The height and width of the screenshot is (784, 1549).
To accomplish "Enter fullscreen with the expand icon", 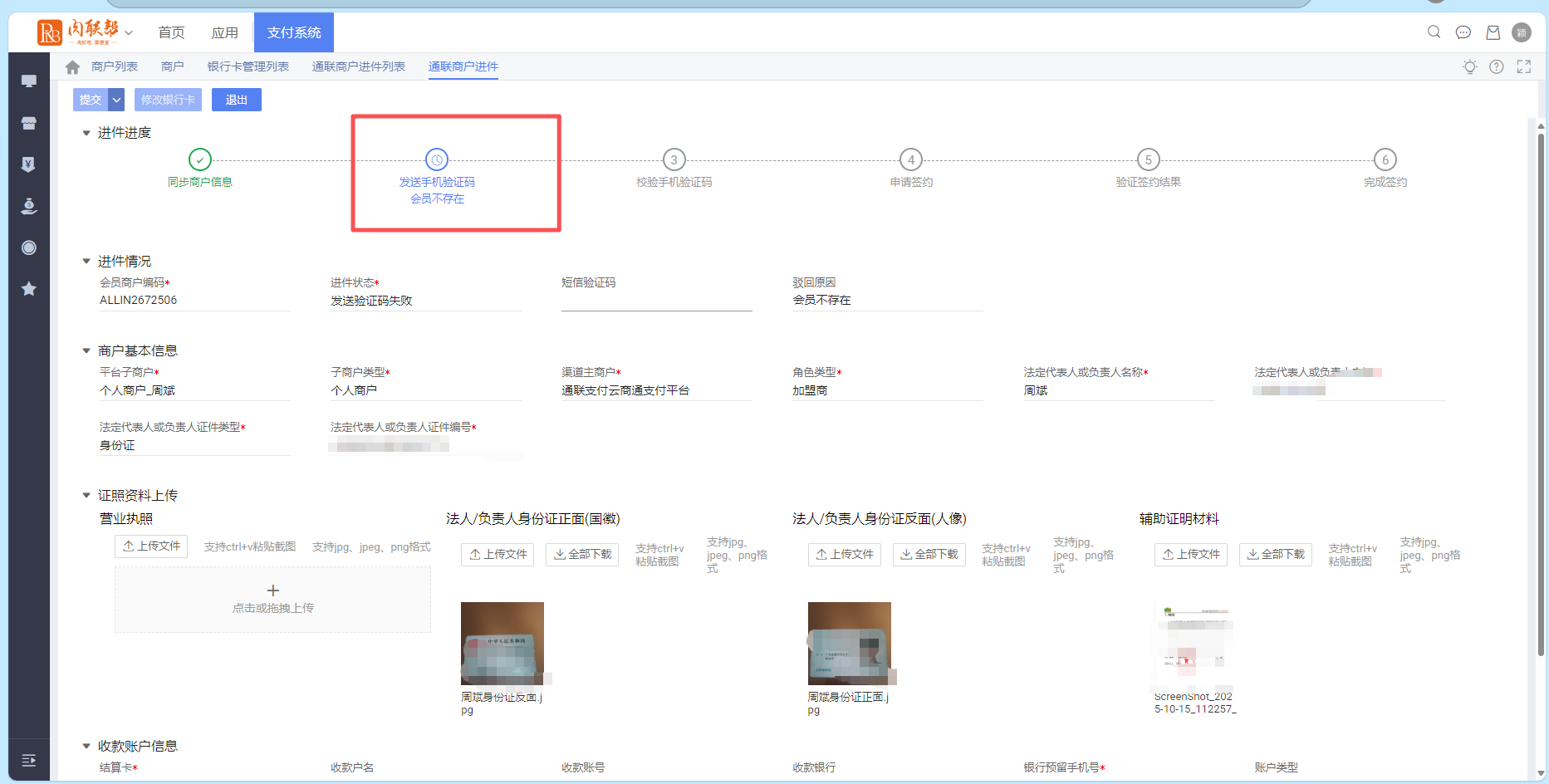I will coord(1523,67).
